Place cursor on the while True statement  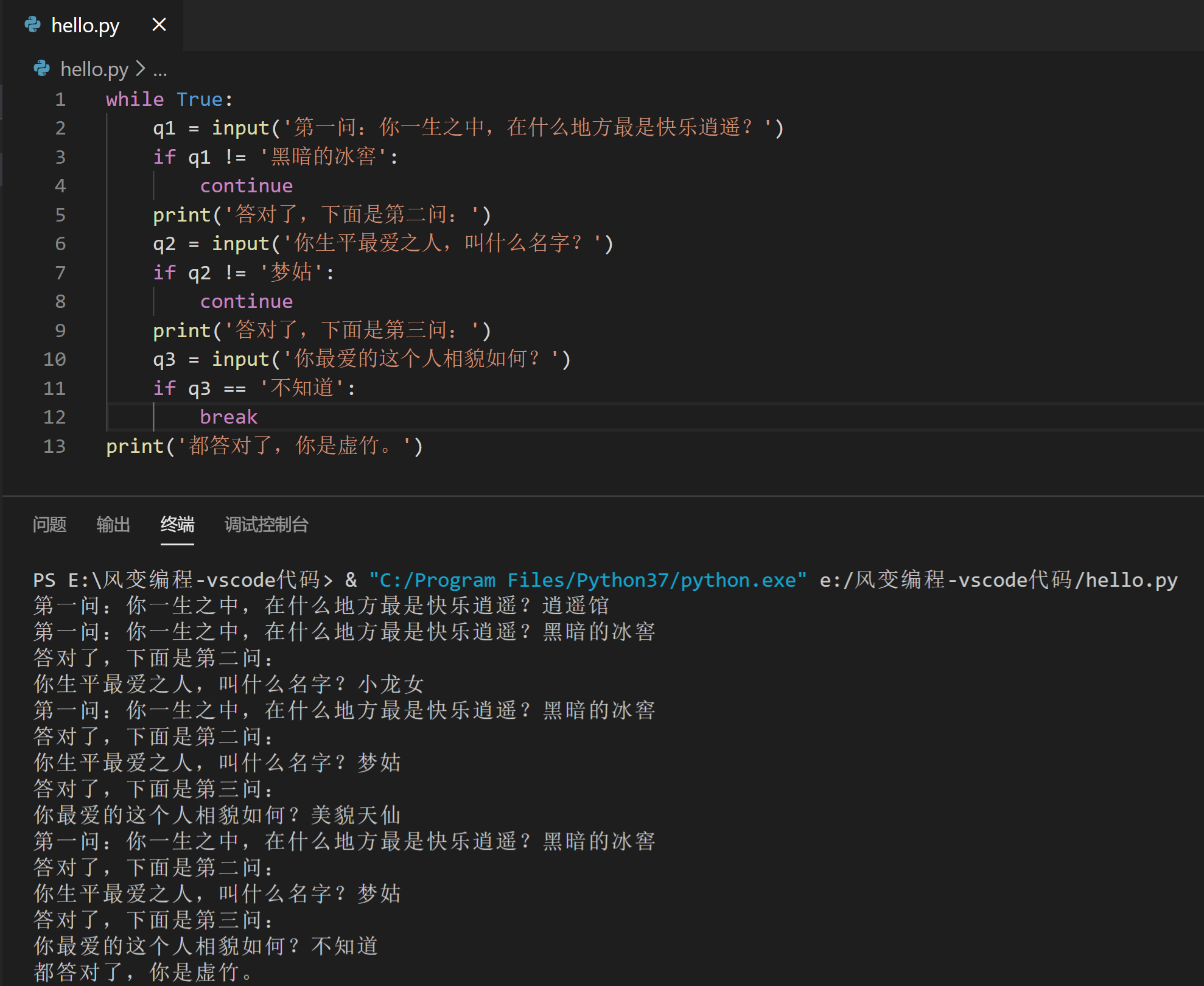pyautogui.click(x=166, y=99)
